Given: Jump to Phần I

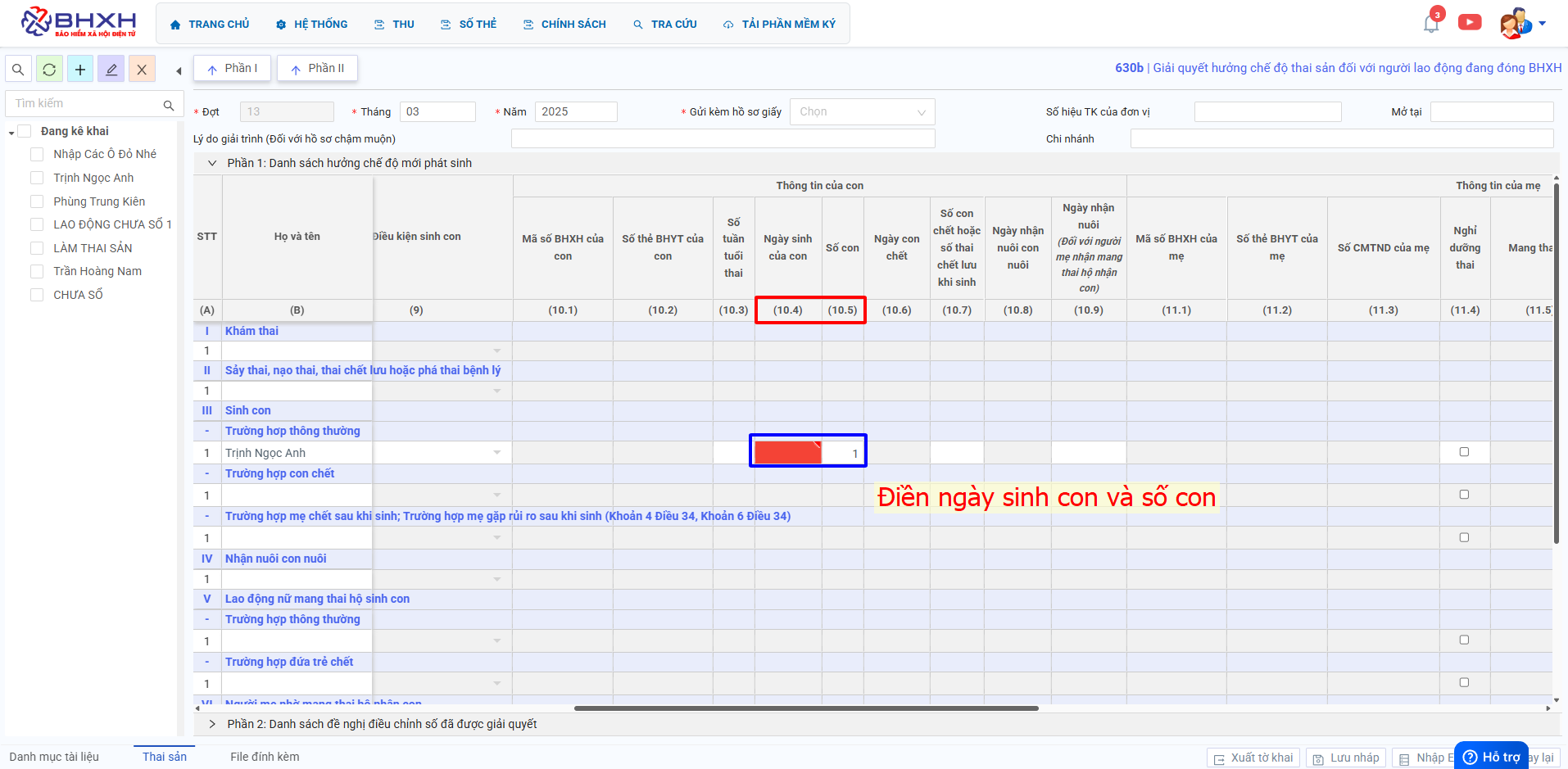Looking at the screenshot, I should tap(233, 69).
